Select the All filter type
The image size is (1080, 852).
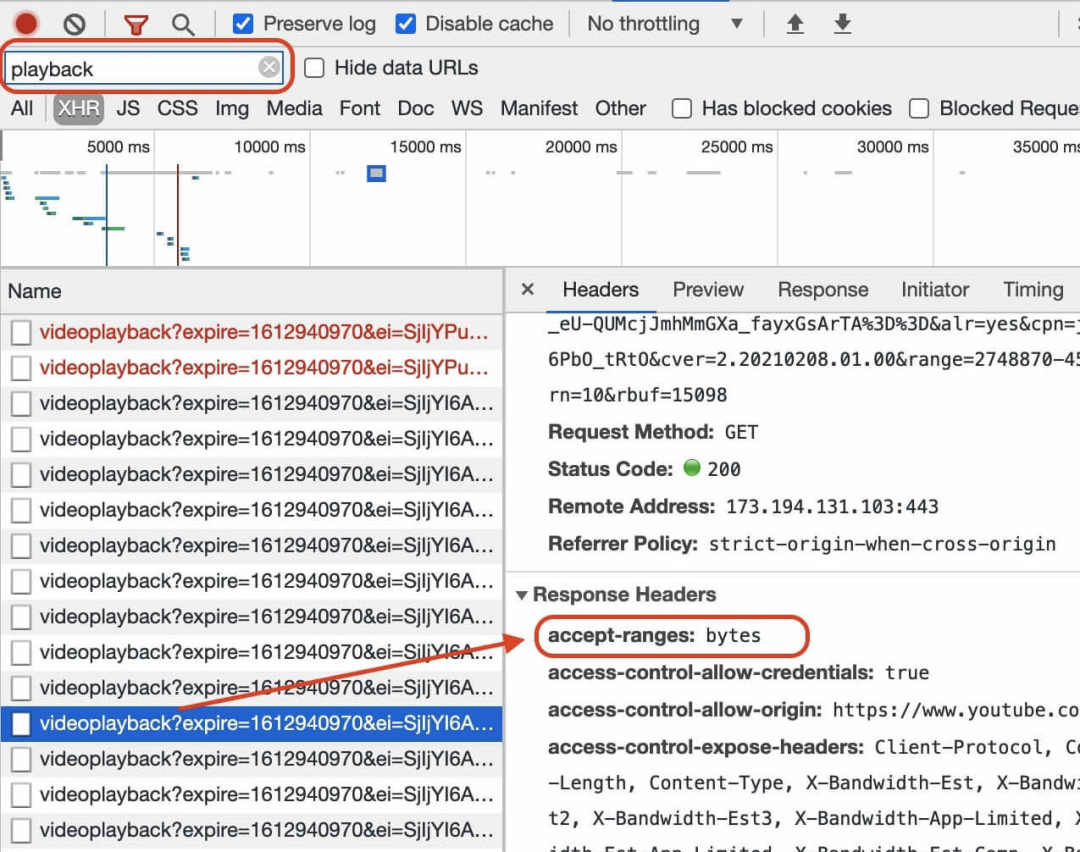click(21, 108)
